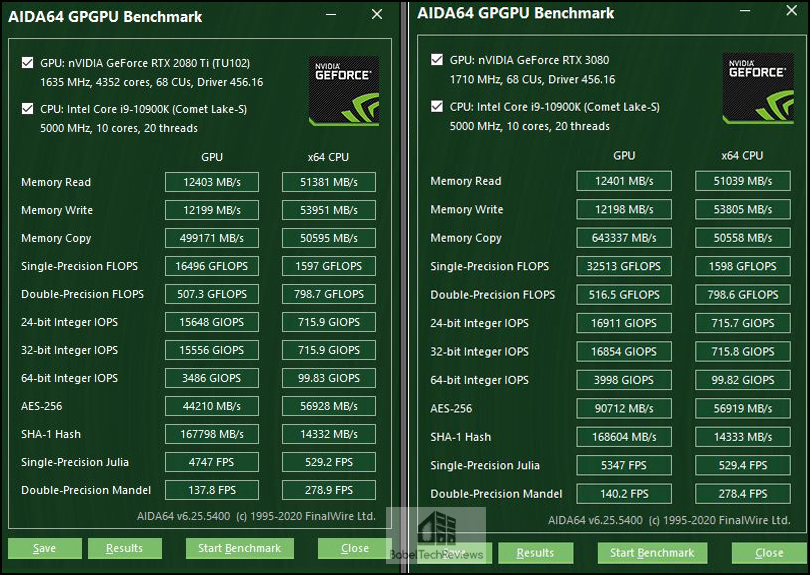Start Benchmark in the 2080 Ti window
Viewport: 810px width, 575px height.
(240, 548)
